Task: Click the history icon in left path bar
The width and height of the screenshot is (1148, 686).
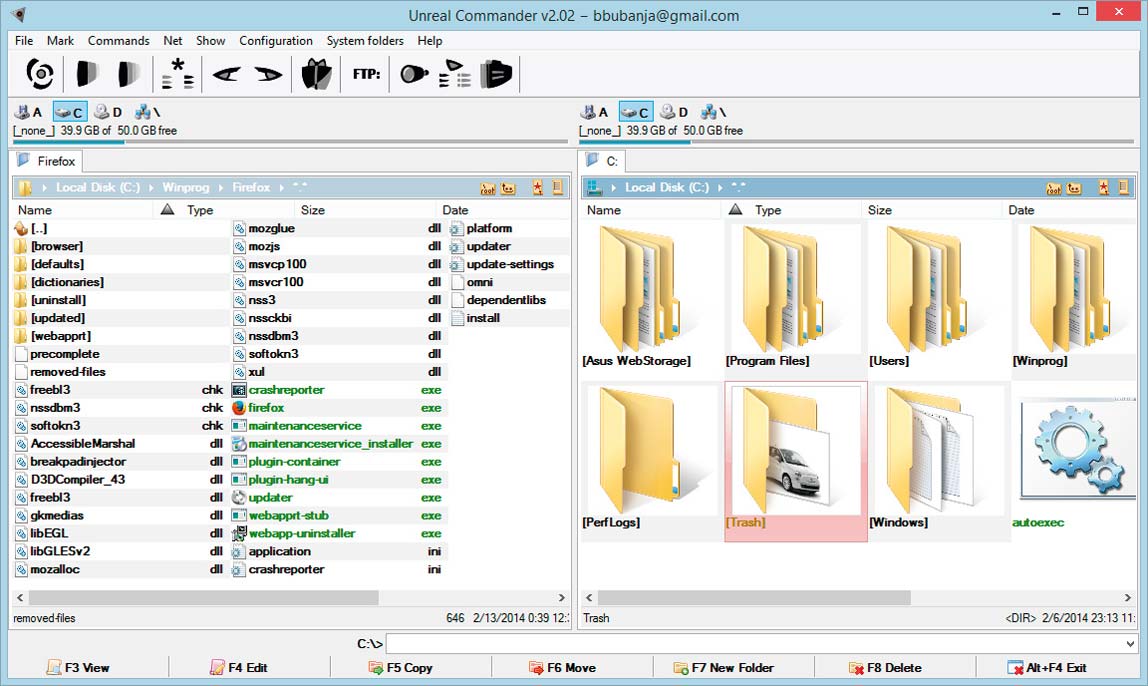Action: click(558, 188)
